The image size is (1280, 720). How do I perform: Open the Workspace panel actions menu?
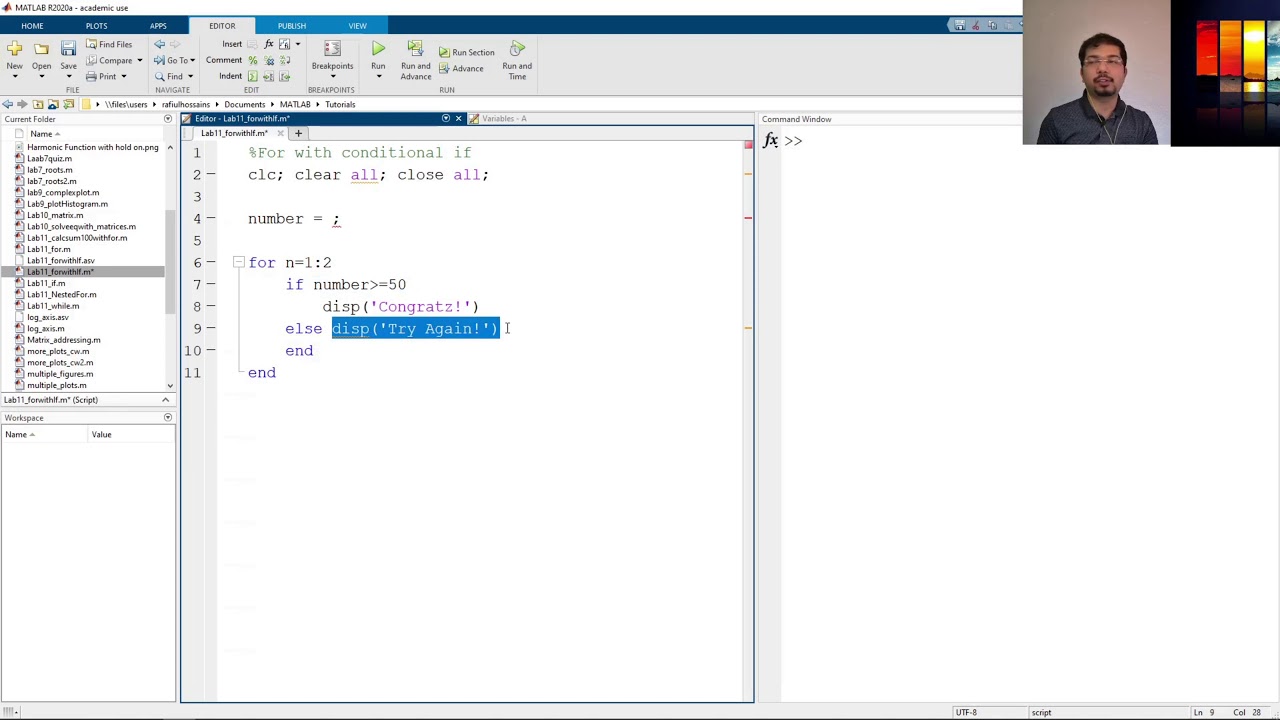pyautogui.click(x=167, y=418)
